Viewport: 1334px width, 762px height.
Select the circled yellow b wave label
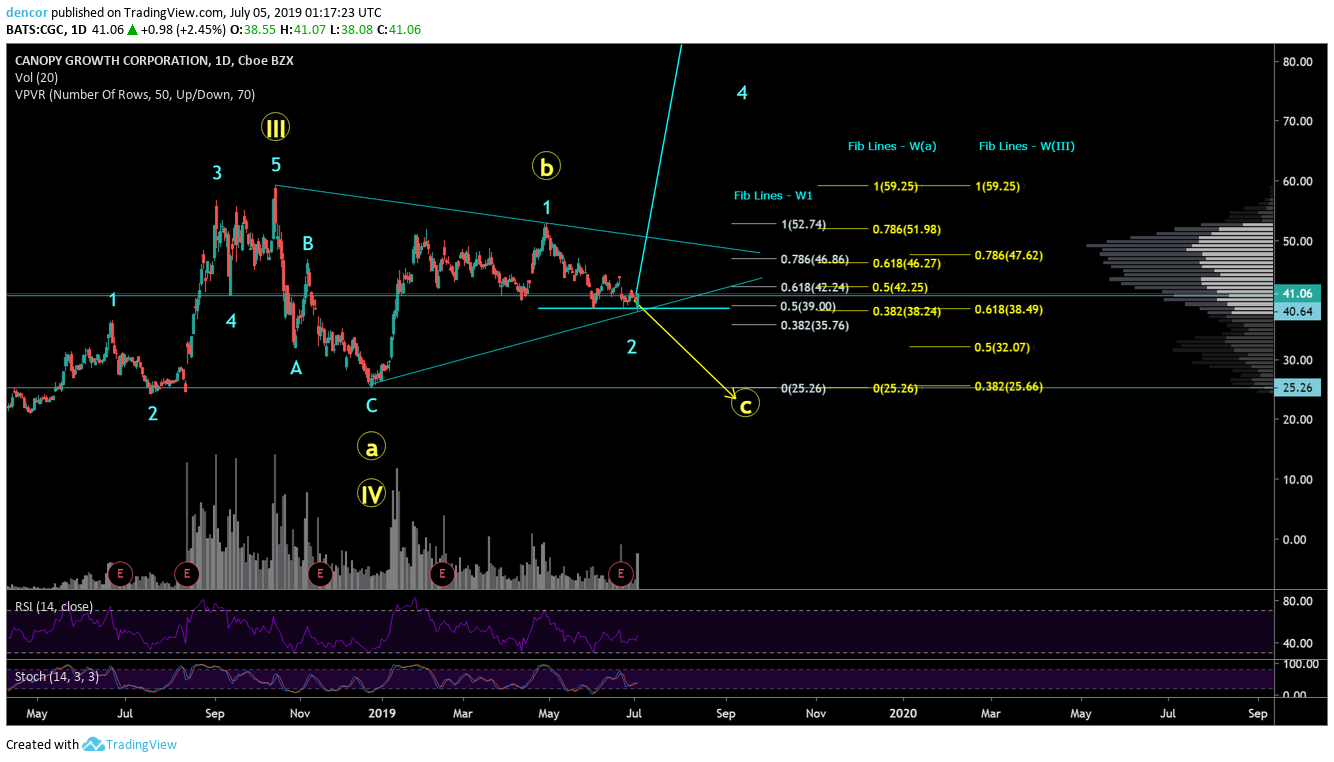point(546,167)
